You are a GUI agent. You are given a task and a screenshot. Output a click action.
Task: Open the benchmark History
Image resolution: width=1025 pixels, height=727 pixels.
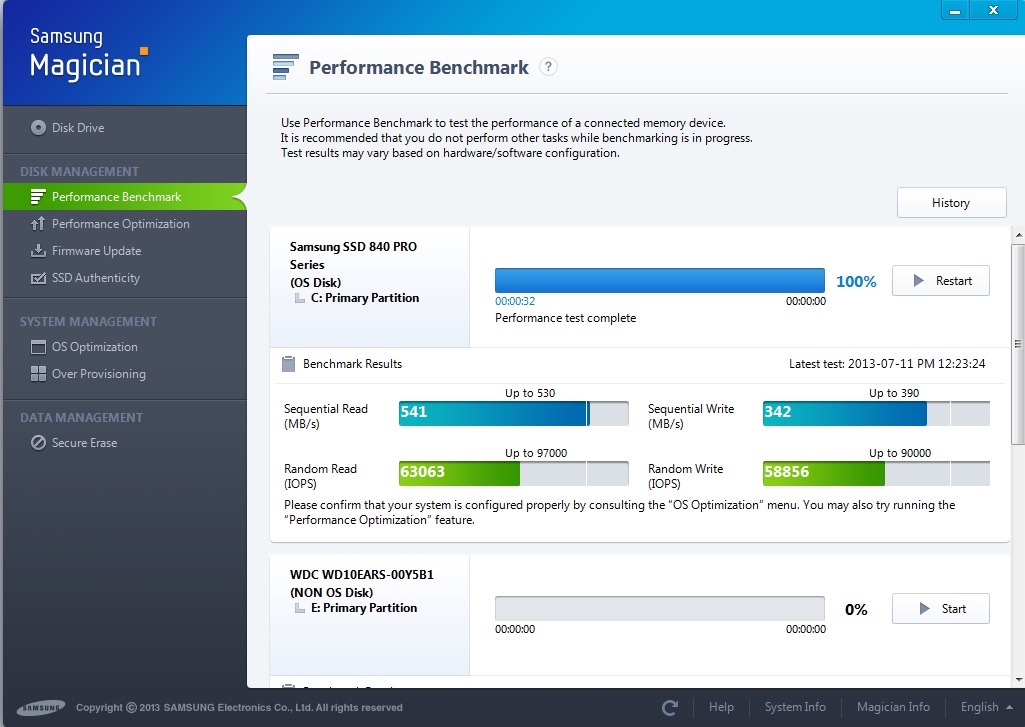tap(951, 203)
